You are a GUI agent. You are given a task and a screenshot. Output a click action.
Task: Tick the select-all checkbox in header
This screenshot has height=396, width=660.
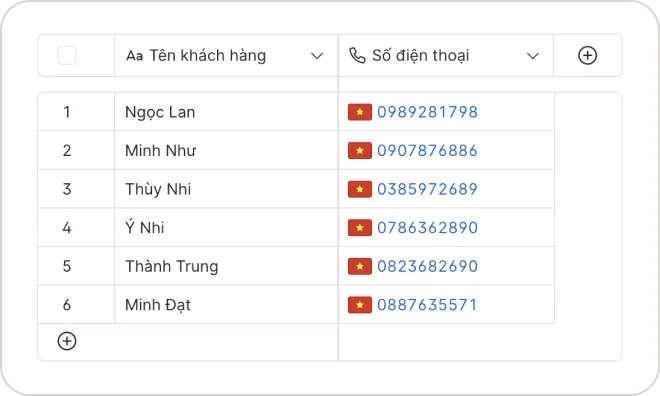(67, 56)
